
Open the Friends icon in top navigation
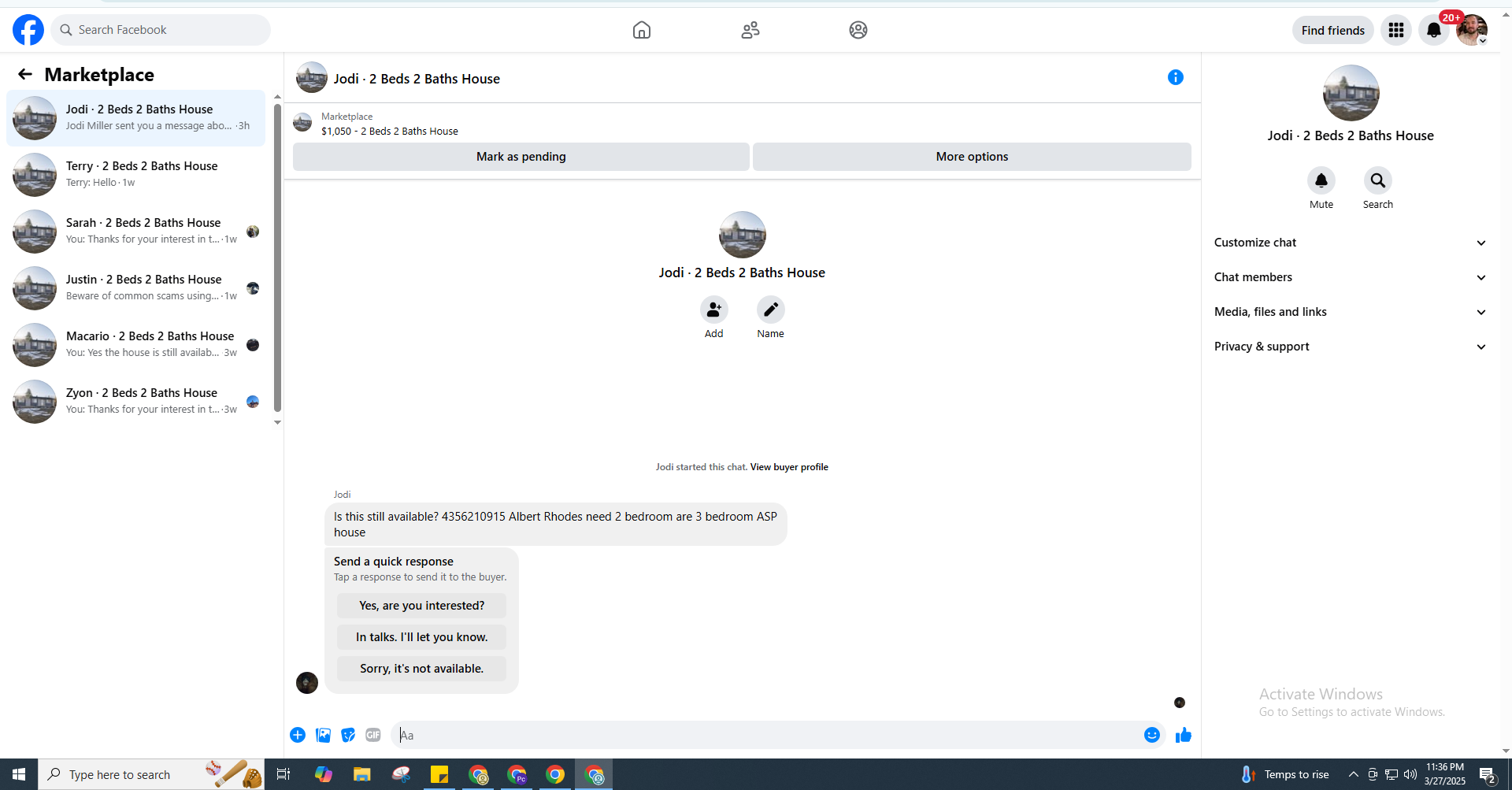point(750,30)
